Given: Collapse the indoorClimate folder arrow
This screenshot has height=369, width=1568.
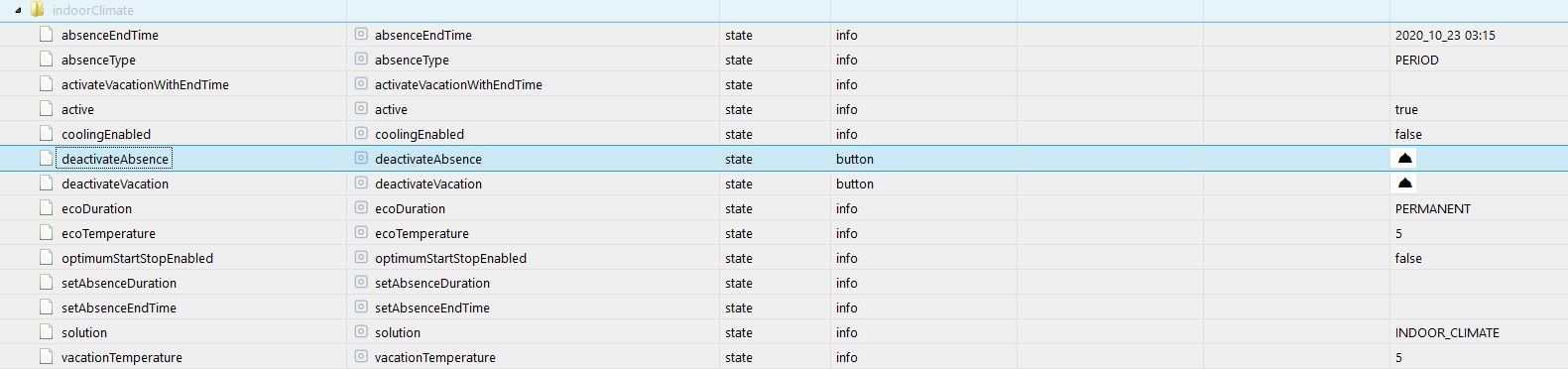Looking at the screenshot, I should pyautogui.click(x=19, y=10).
